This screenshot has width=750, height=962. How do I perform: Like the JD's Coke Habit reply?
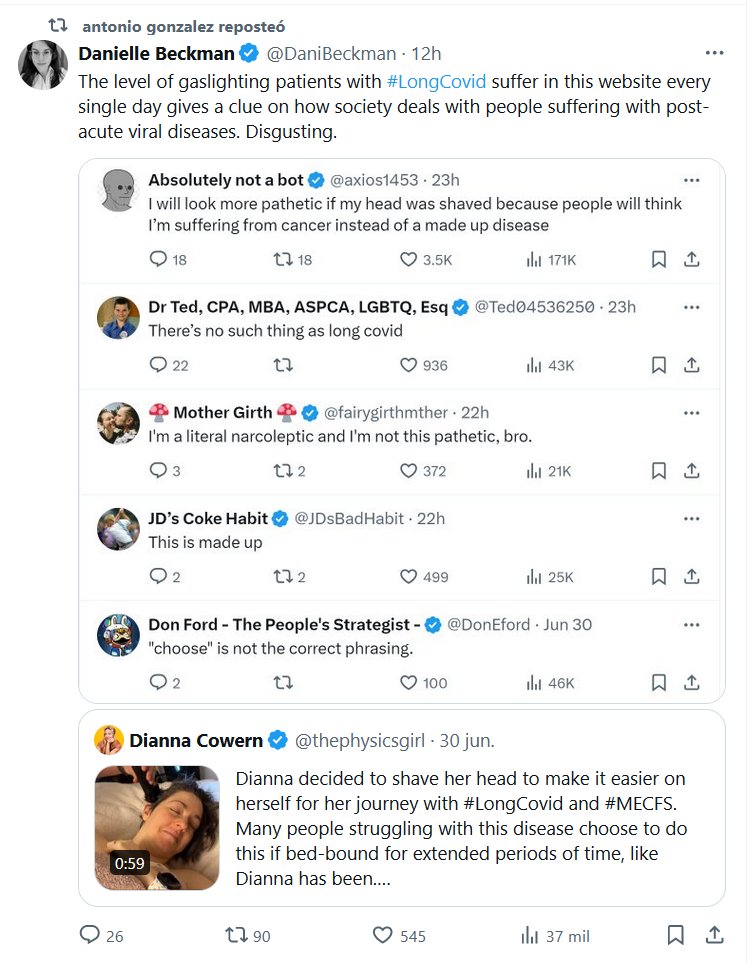pos(408,576)
